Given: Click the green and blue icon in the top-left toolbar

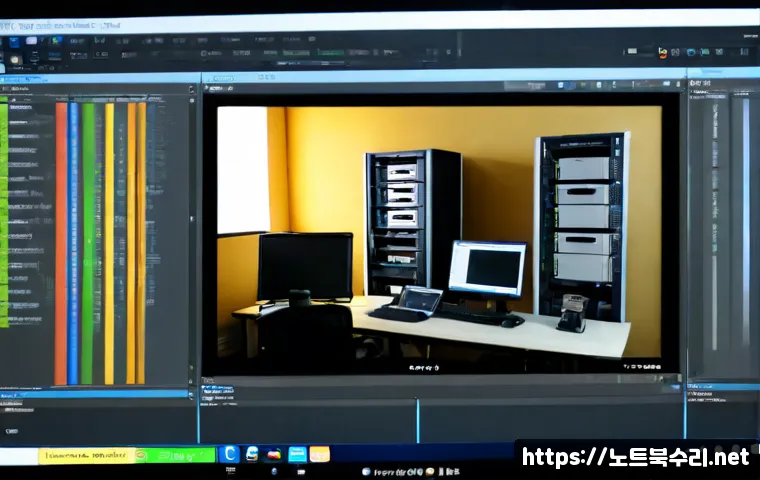Looking at the screenshot, I should point(56,41).
